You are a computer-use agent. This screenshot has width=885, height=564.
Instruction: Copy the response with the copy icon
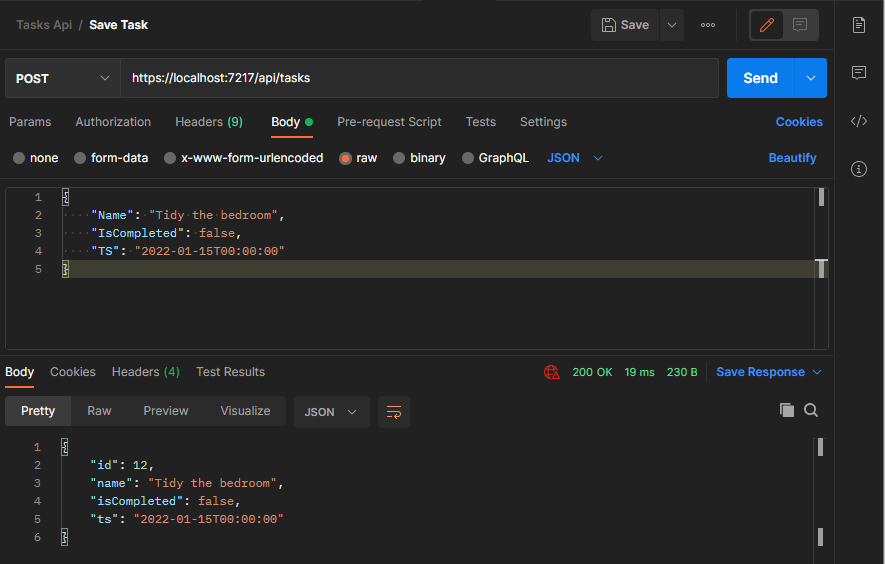[x=786, y=410]
